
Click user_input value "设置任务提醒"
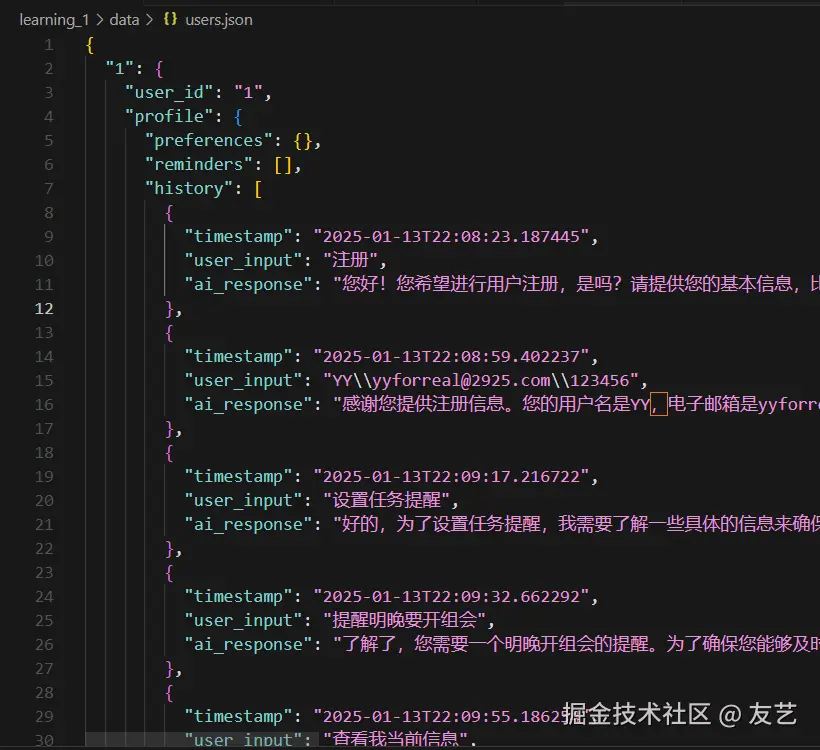pos(386,500)
